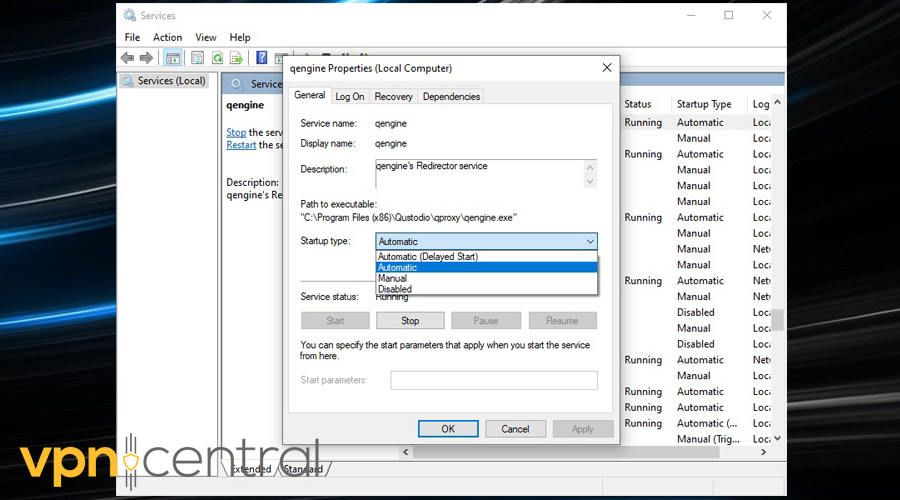
Task: Select the executable path text for qengine.exe
Action: 409,218
